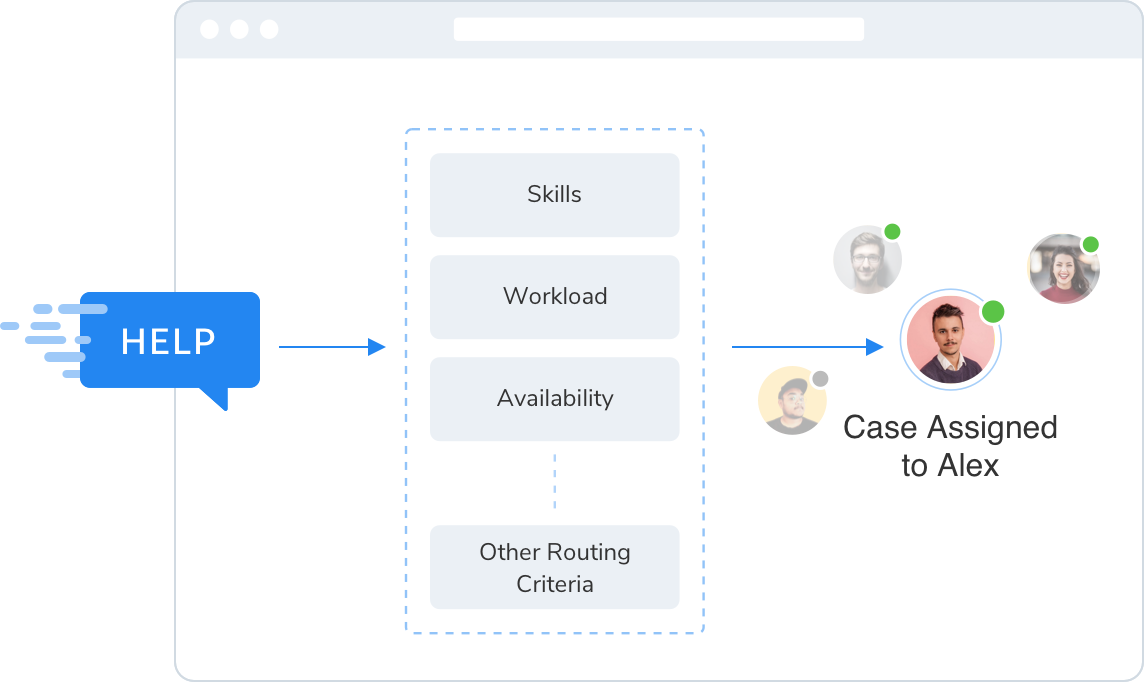
Task: Select Alex's highlighted avatar
Action: (951, 340)
